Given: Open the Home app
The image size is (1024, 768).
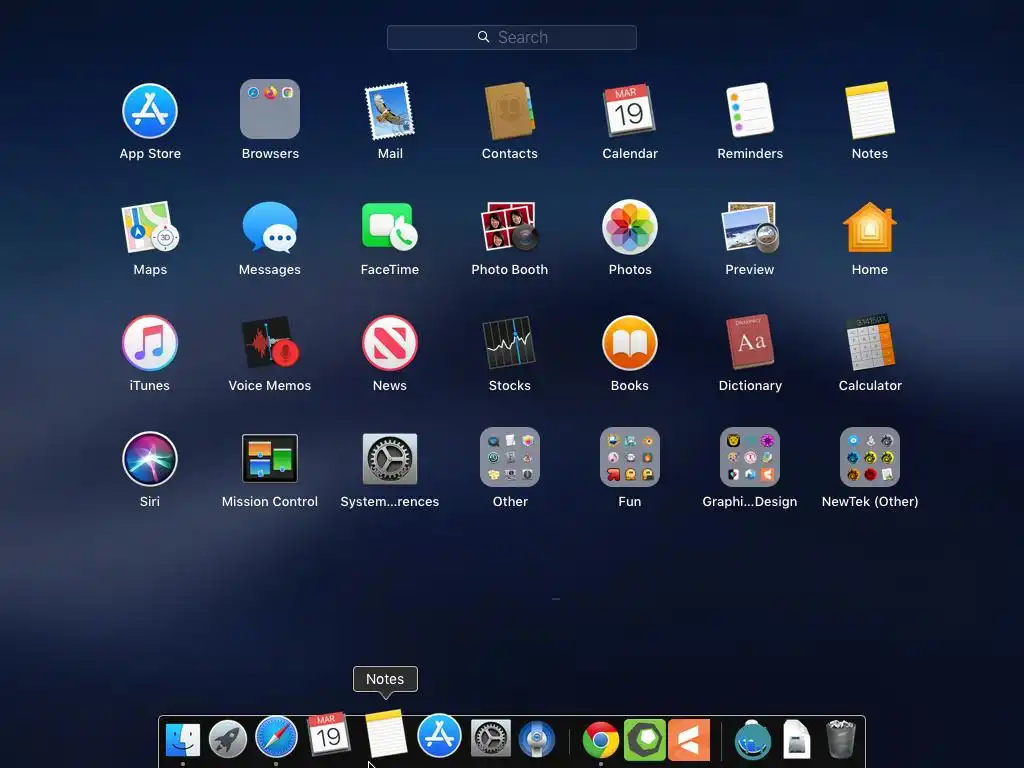Looking at the screenshot, I should point(870,227).
